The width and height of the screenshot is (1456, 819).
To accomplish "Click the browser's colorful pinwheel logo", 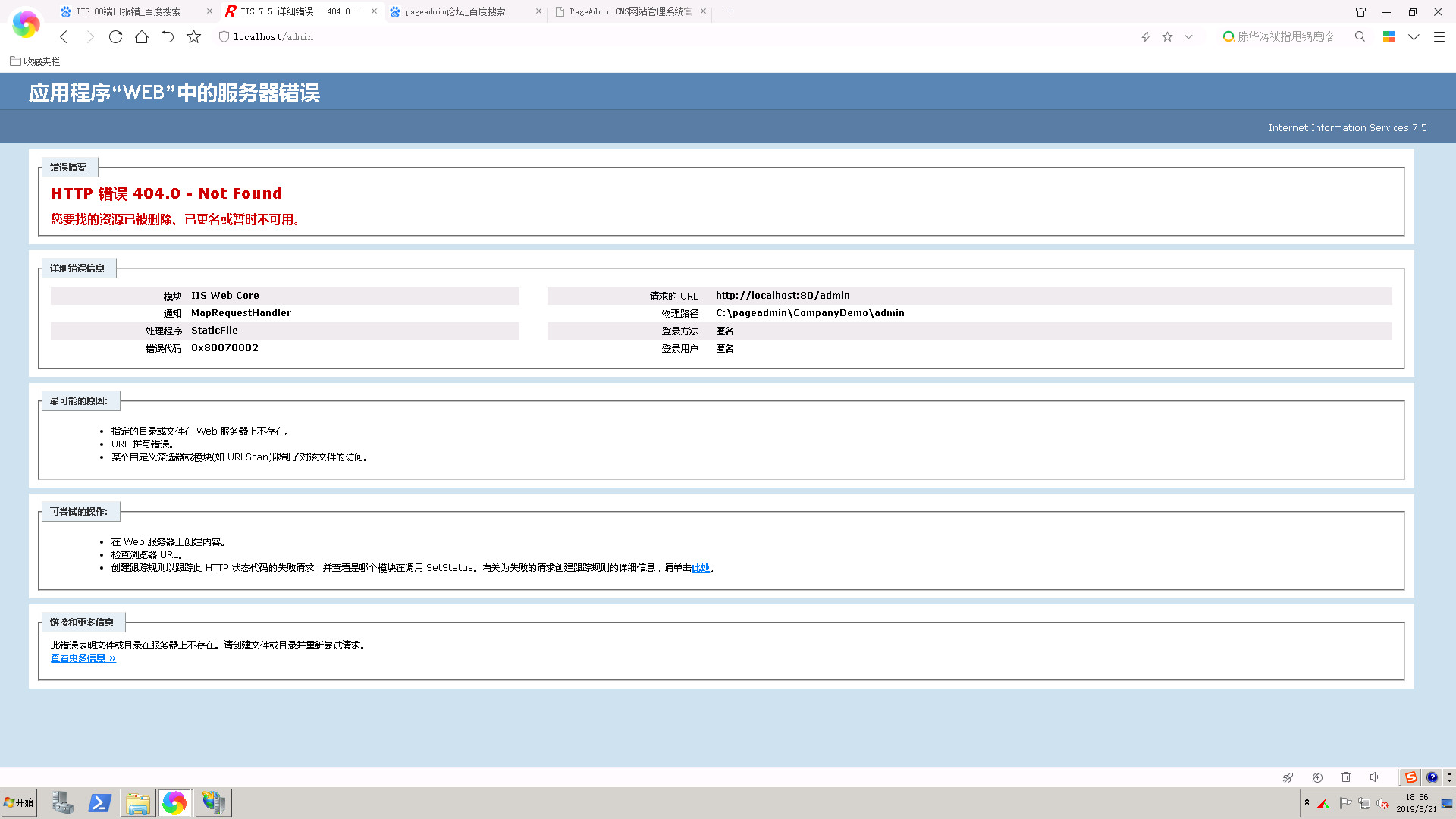I will [26, 24].
